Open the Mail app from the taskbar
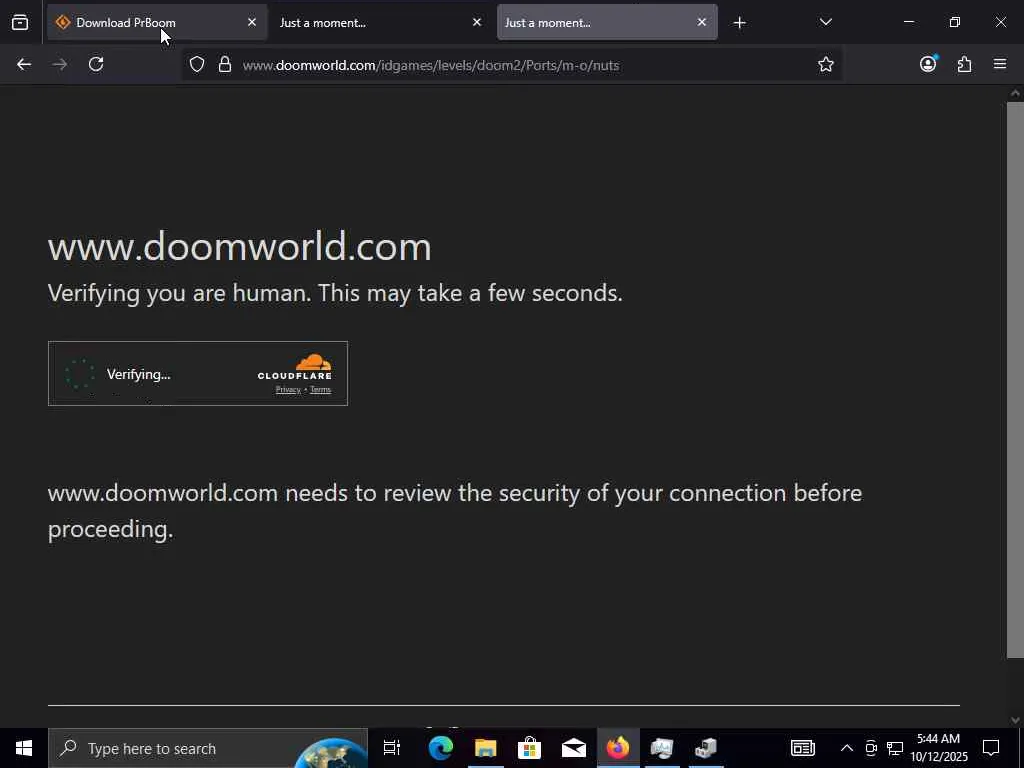1024x768 pixels. coord(573,748)
